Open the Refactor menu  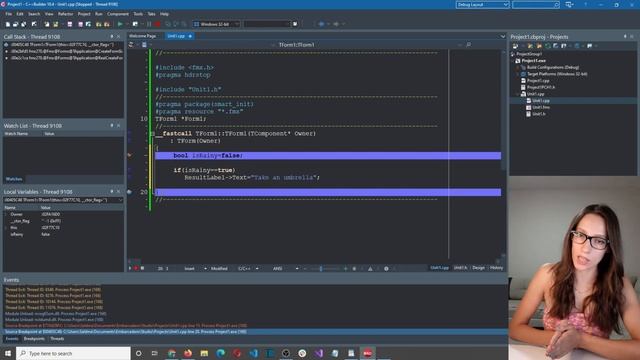tap(65, 14)
